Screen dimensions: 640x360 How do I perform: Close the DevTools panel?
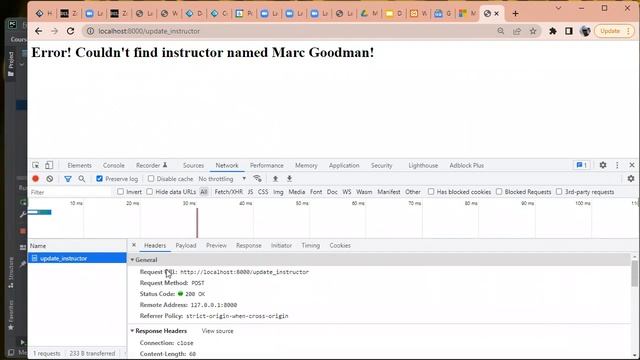632,165
